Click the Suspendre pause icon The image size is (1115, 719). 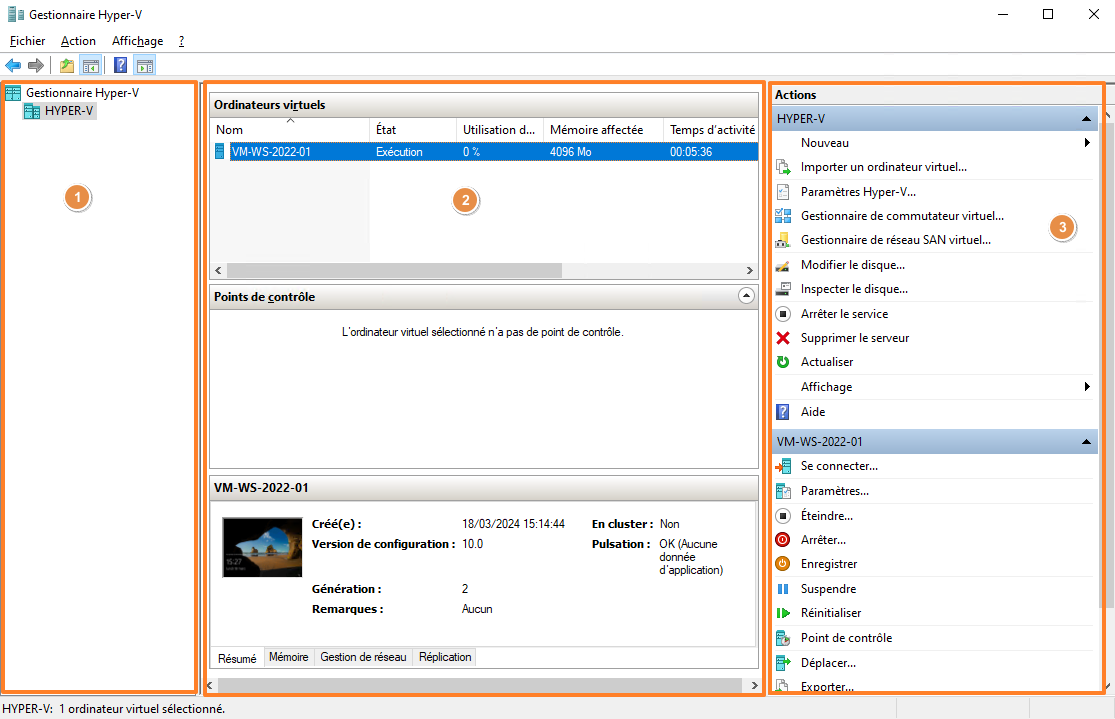(x=783, y=589)
